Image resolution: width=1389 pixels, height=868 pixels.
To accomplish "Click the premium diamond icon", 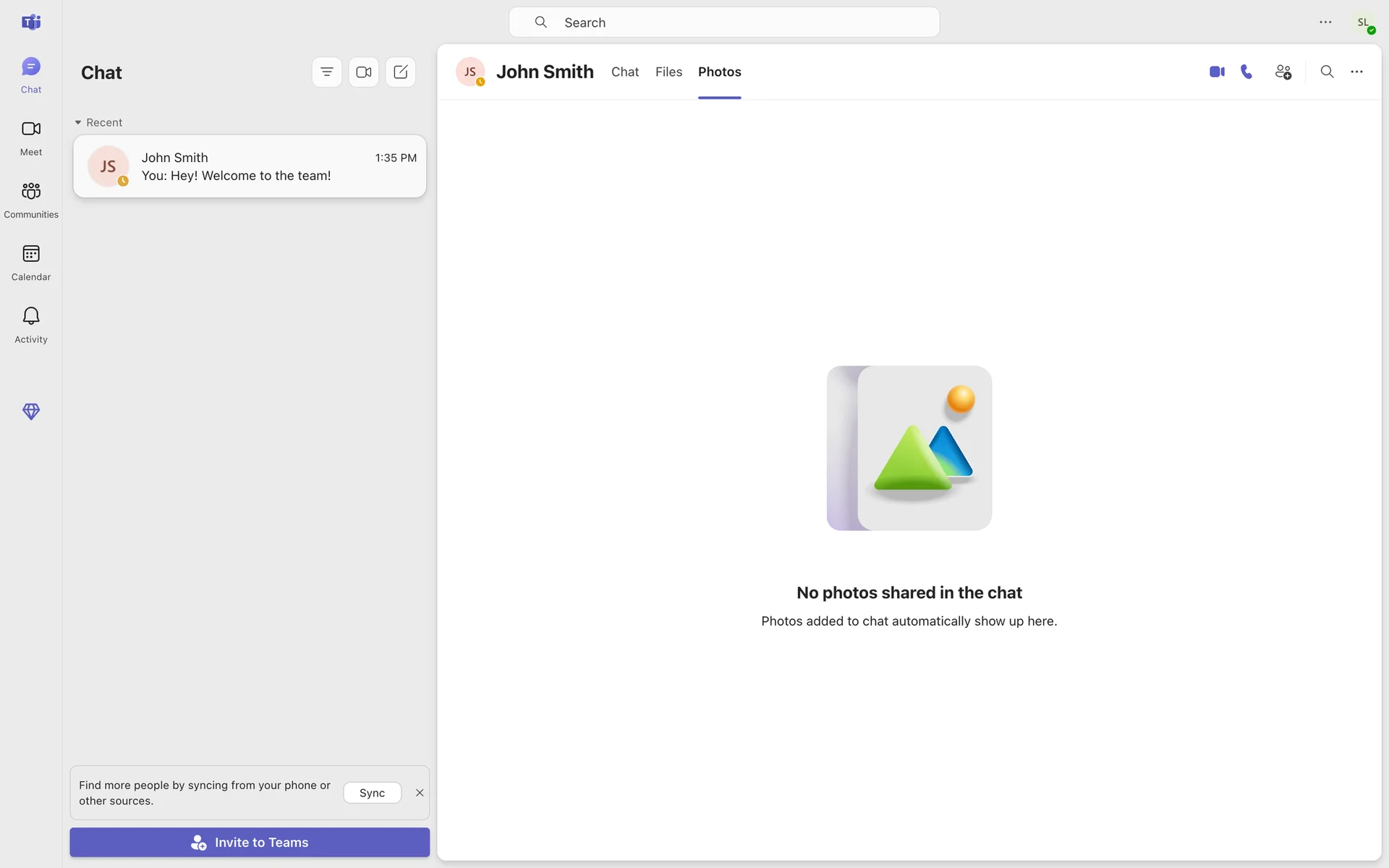I will 31,412.
